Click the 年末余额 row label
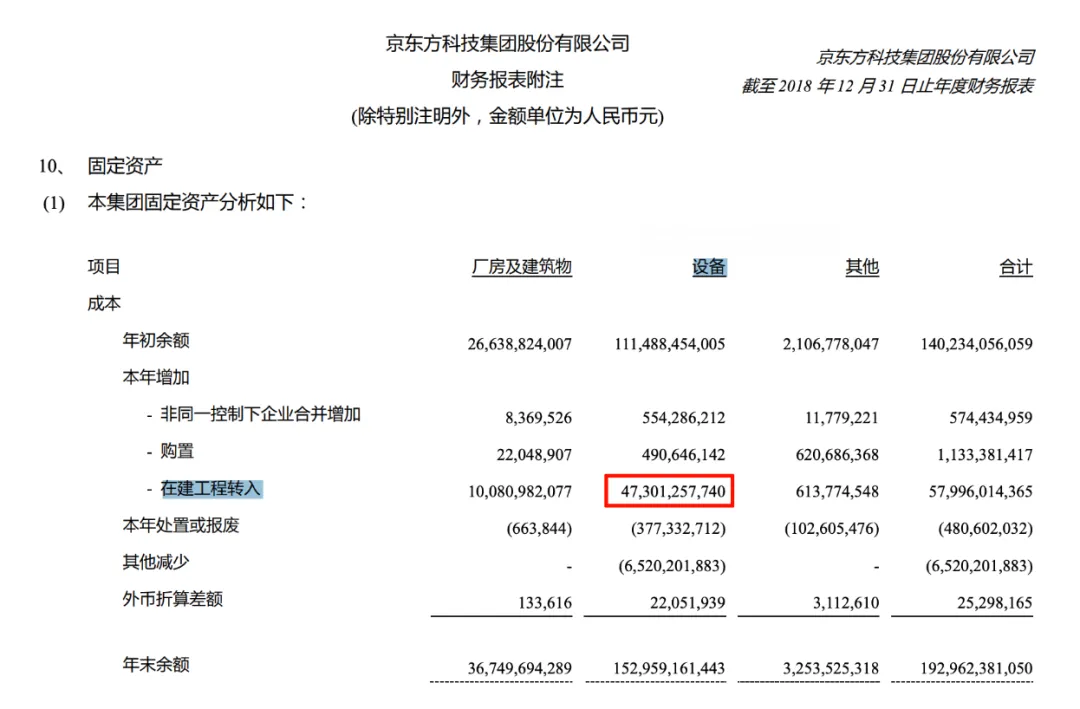This screenshot has height=709, width=1080. pyautogui.click(x=156, y=665)
